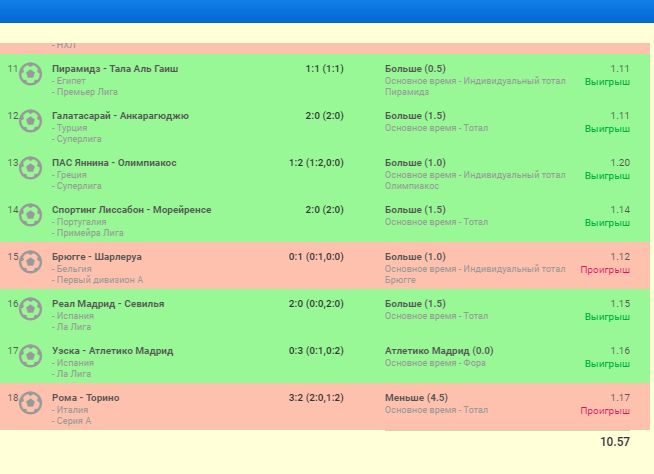
Task: Click bet Атлетико Мадрид (0.0)
Action: 439,351
